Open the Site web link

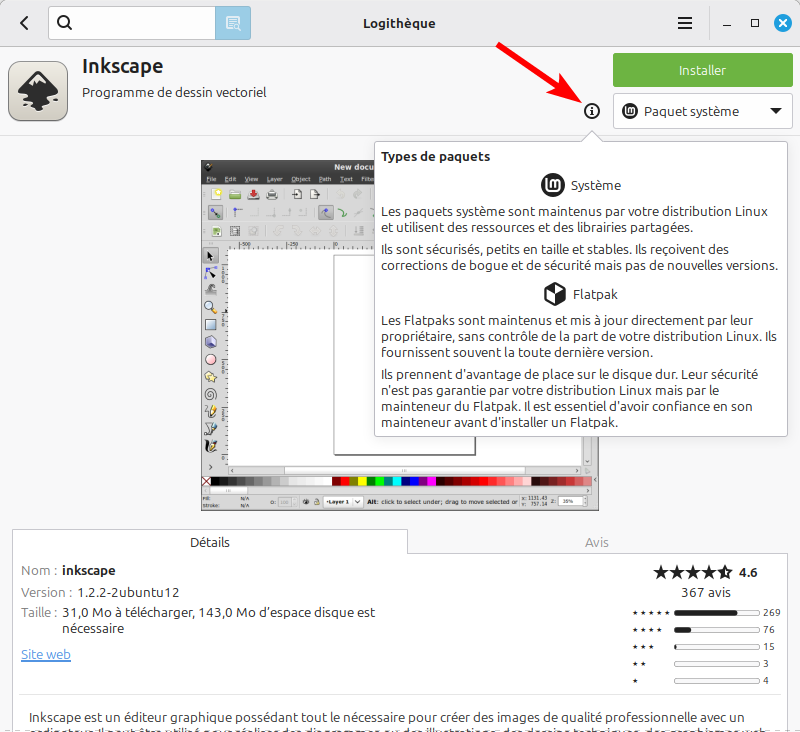[46, 654]
